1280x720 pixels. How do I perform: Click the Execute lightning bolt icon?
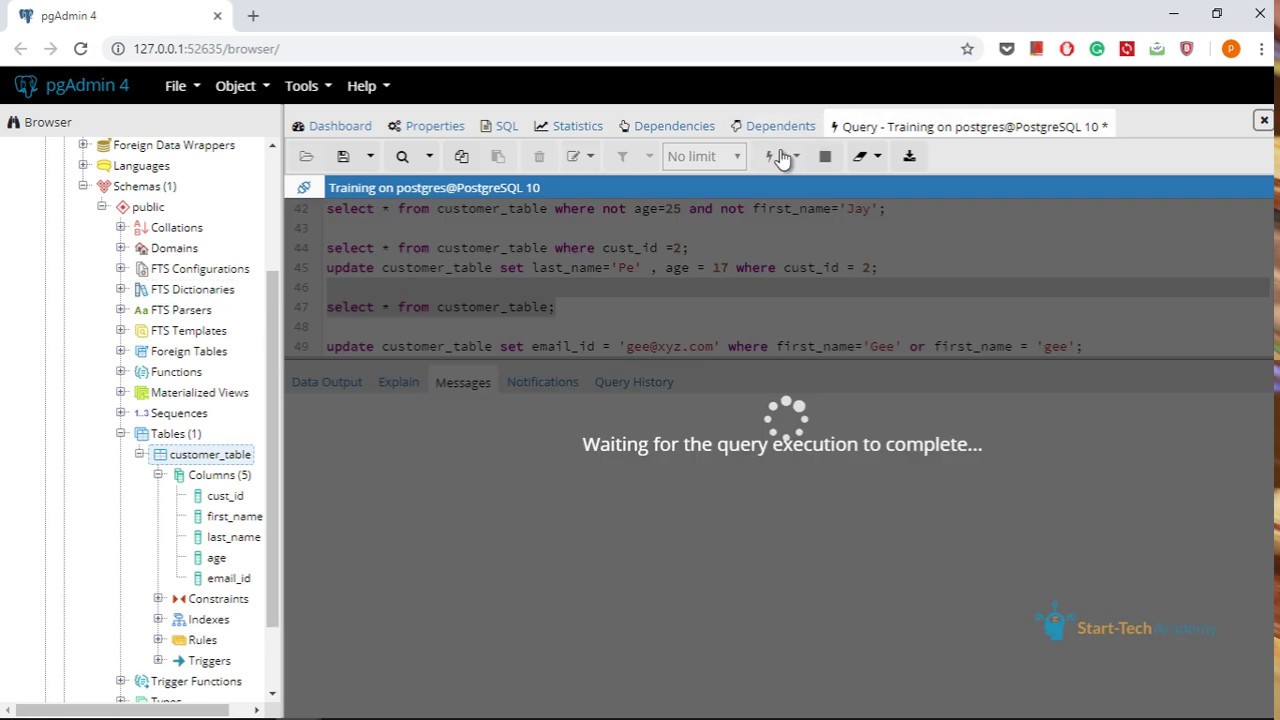tap(770, 156)
